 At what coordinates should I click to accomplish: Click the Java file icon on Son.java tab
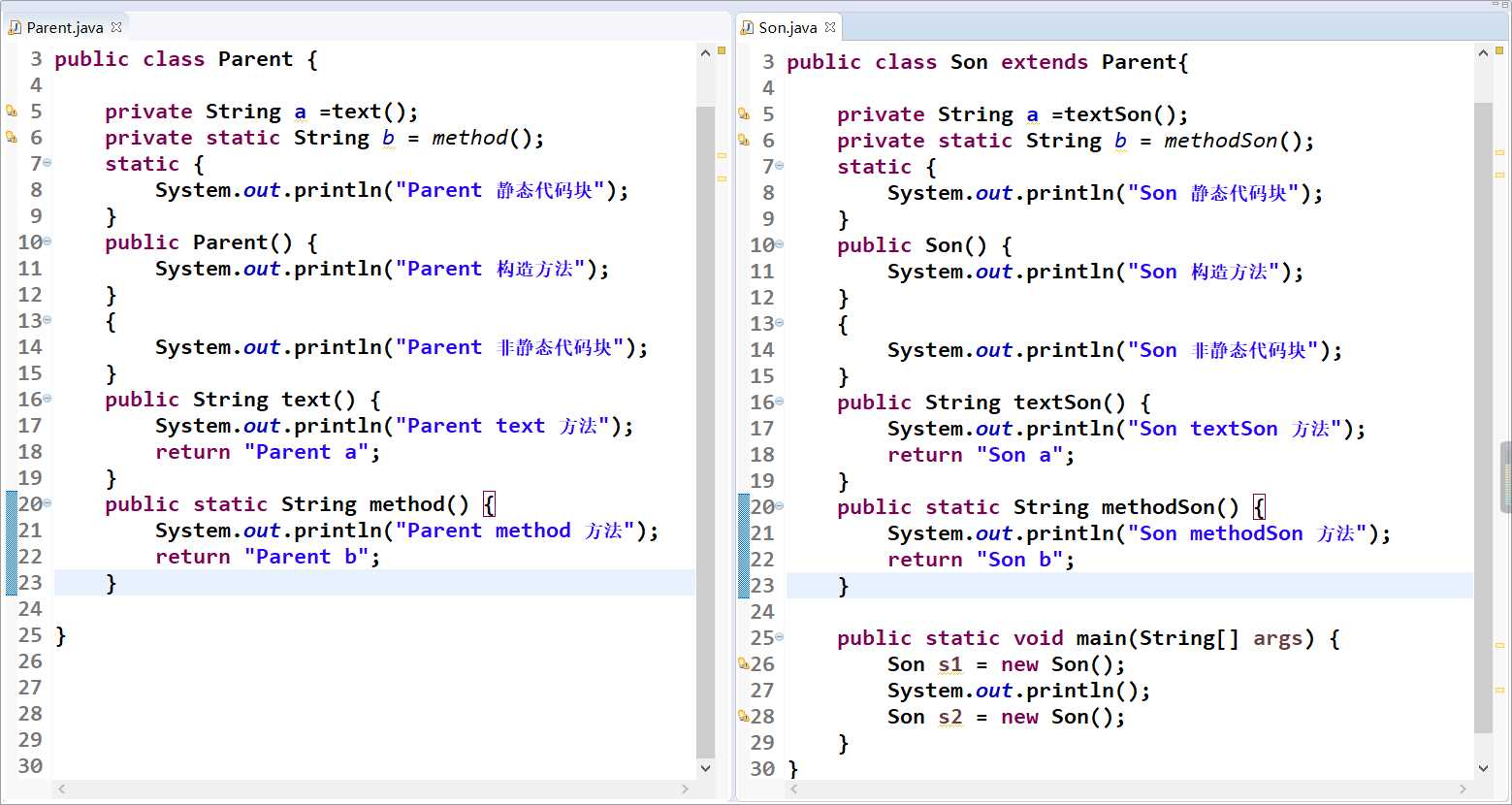[x=747, y=27]
